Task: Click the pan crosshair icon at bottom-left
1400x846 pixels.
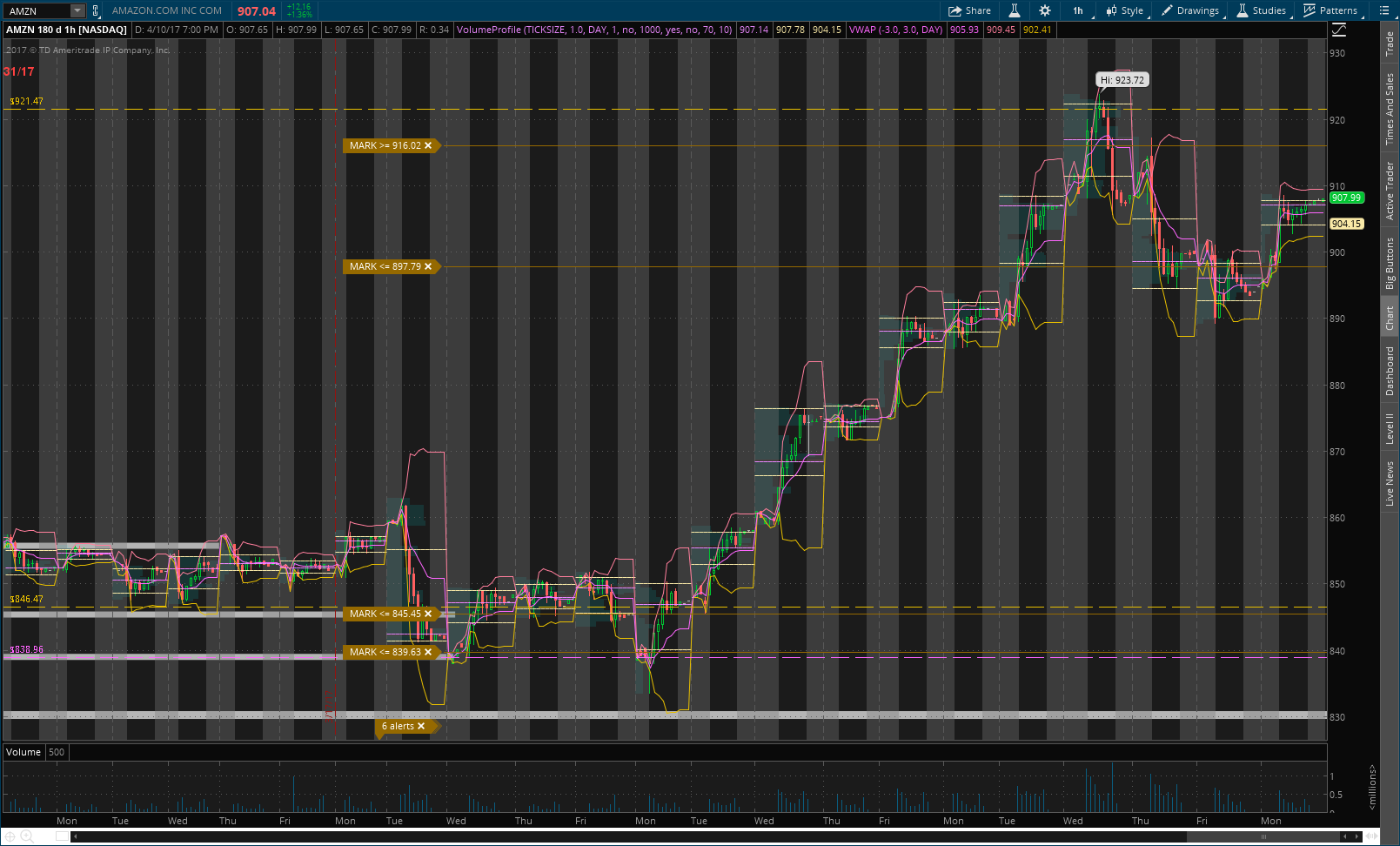Action: (x=10, y=836)
